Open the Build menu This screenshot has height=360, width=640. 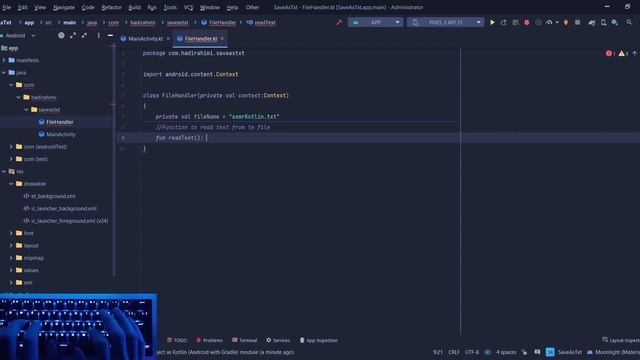pyautogui.click(x=134, y=7)
